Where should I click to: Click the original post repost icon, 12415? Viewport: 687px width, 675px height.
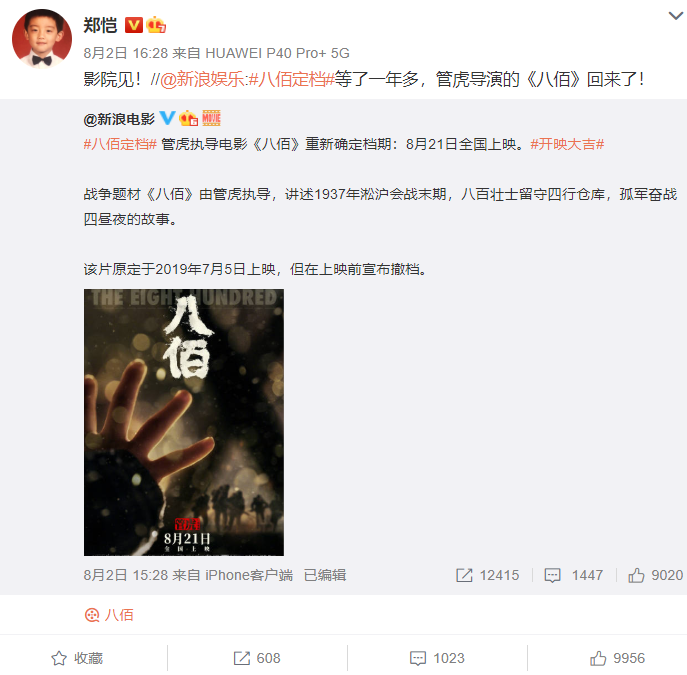click(487, 575)
